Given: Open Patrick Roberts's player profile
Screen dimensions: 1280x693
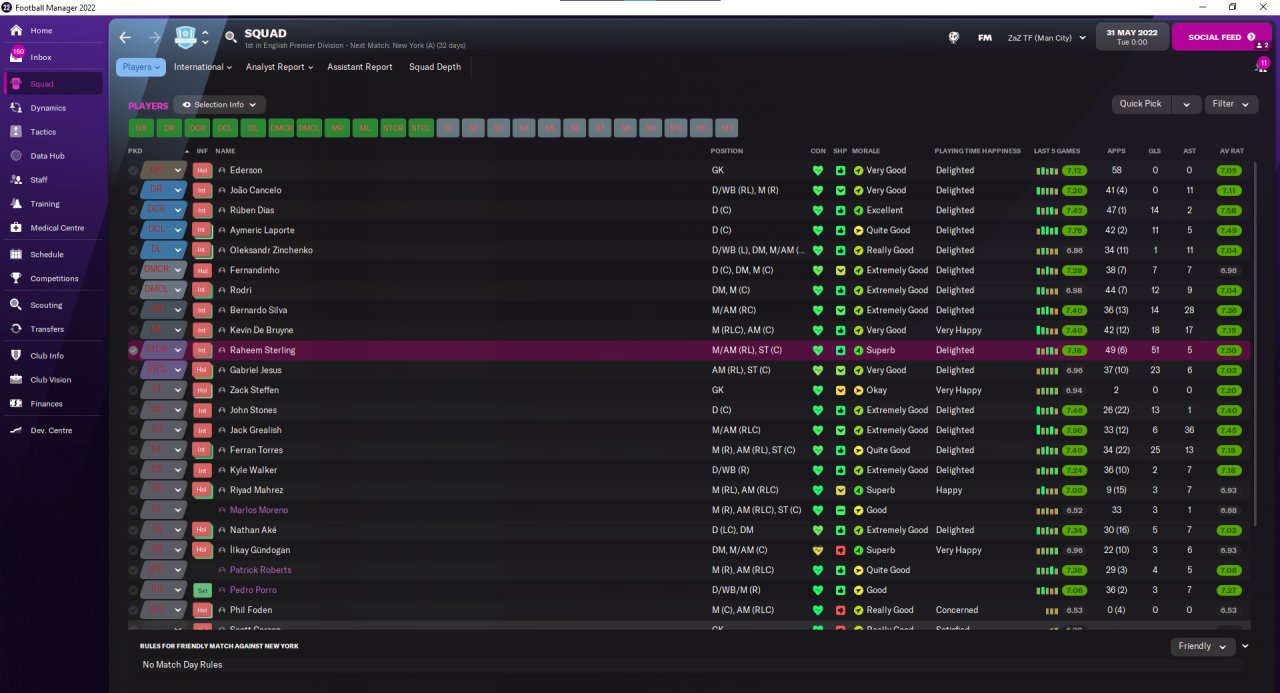Looking at the screenshot, I should (x=261, y=570).
